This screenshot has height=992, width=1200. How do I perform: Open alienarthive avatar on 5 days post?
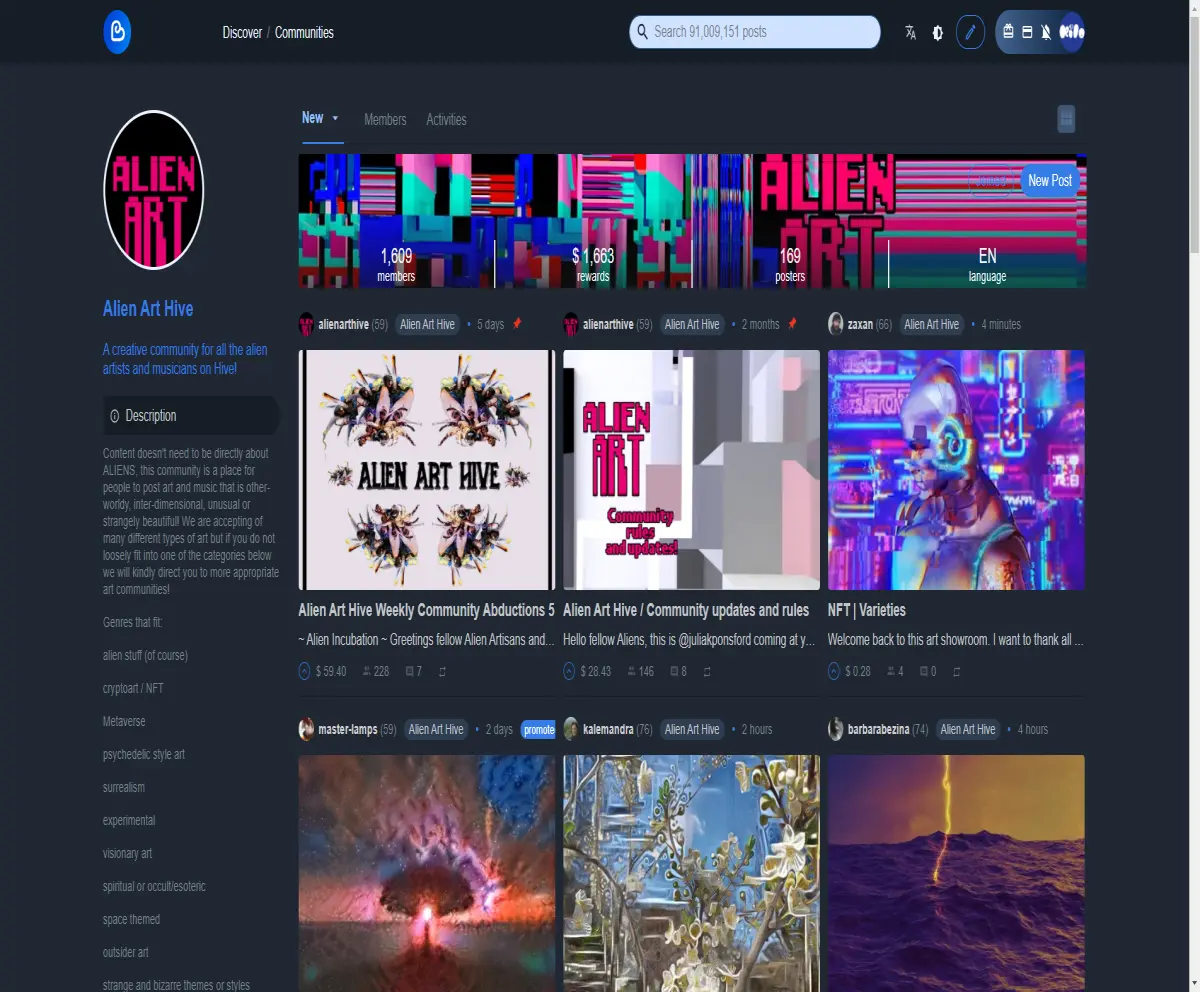pyautogui.click(x=306, y=324)
